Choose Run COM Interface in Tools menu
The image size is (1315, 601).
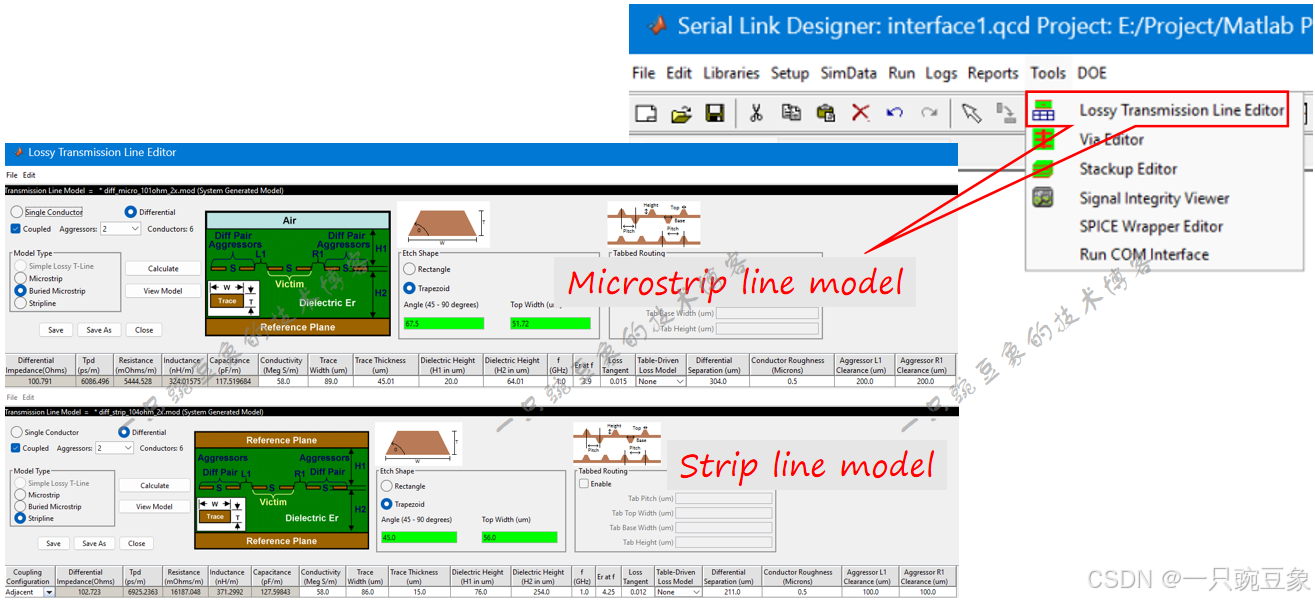click(x=1144, y=254)
